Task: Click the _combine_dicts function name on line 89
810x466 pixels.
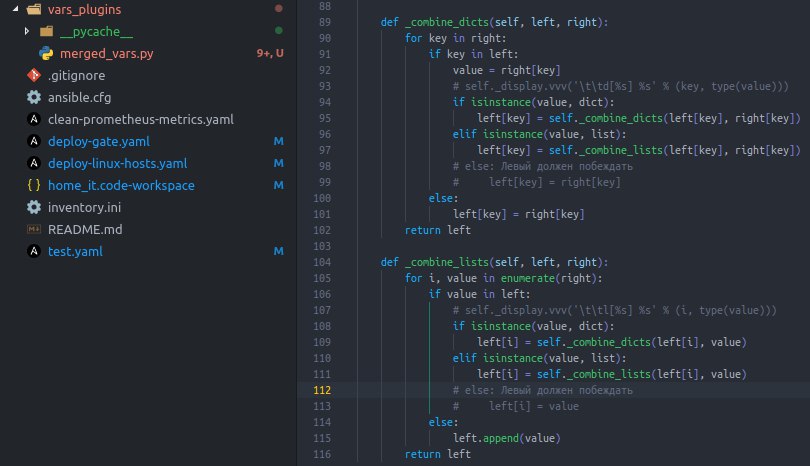Action: [x=447, y=22]
